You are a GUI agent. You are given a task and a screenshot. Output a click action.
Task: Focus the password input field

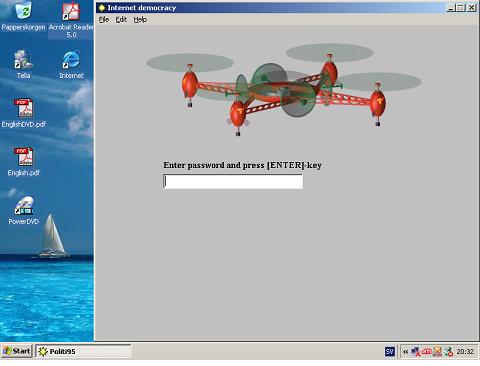click(233, 182)
